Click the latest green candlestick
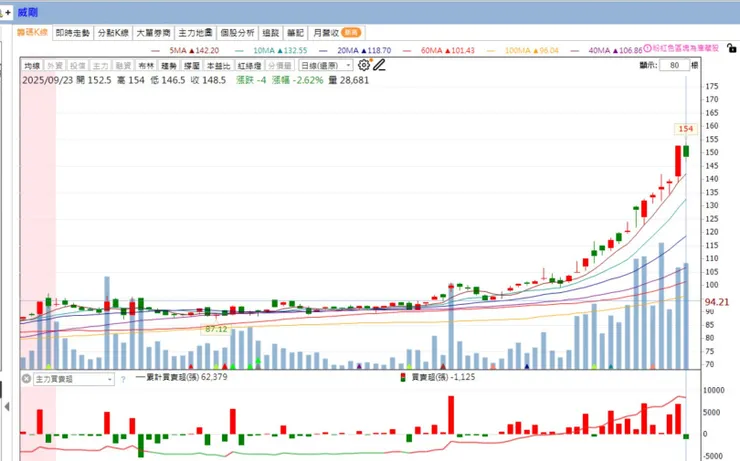740x461 pixels. click(x=686, y=151)
